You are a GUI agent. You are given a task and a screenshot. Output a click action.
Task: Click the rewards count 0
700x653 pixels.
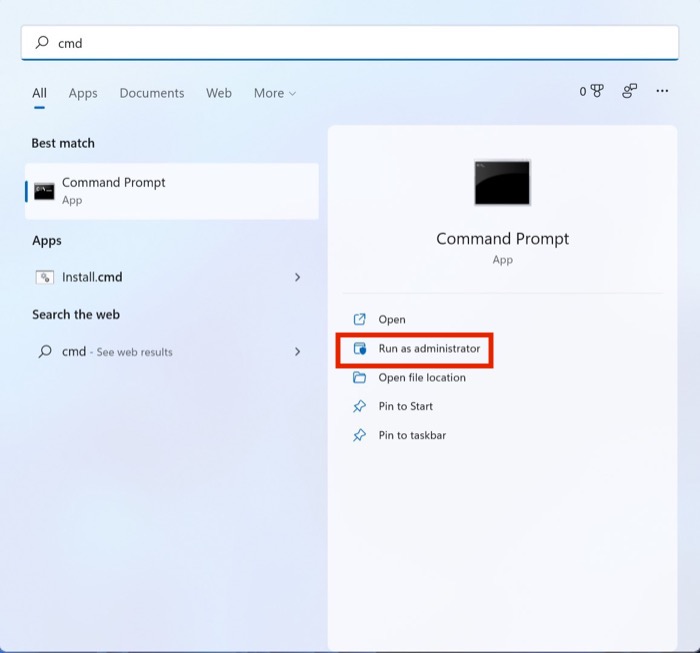[583, 92]
